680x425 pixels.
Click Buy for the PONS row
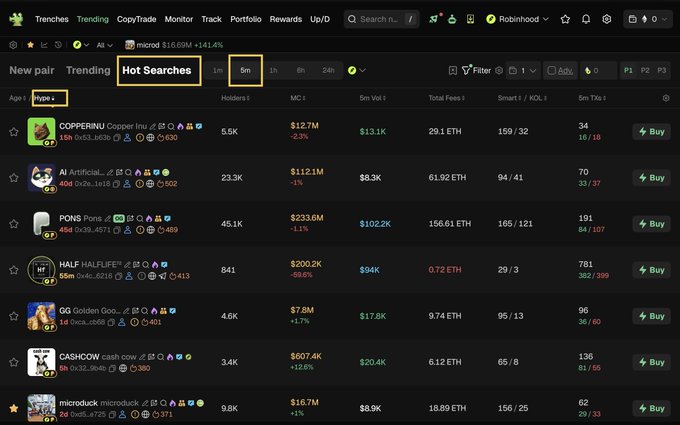coord(651,224)
